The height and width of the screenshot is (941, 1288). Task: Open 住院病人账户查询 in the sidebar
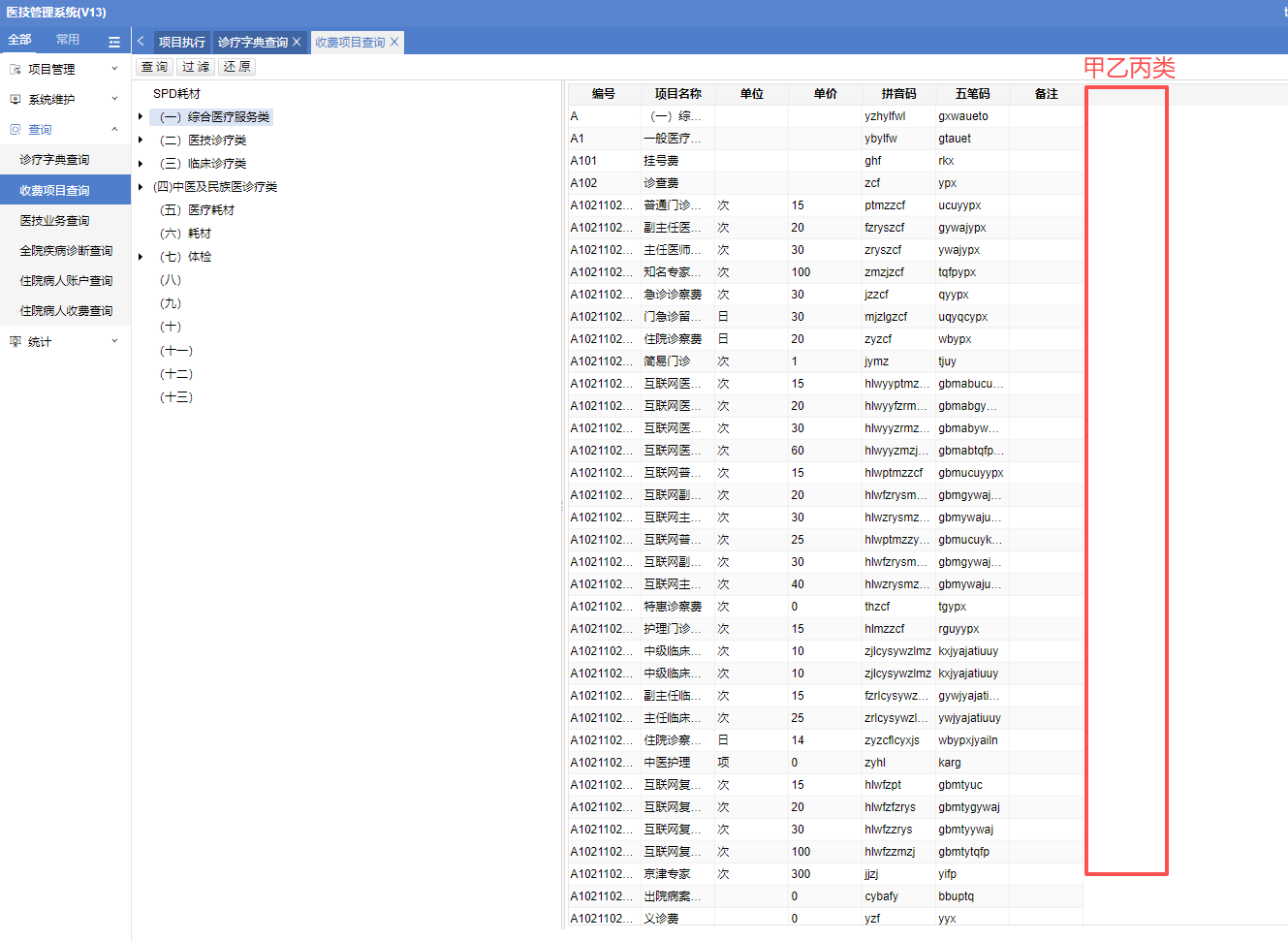(x=65, y=281)
